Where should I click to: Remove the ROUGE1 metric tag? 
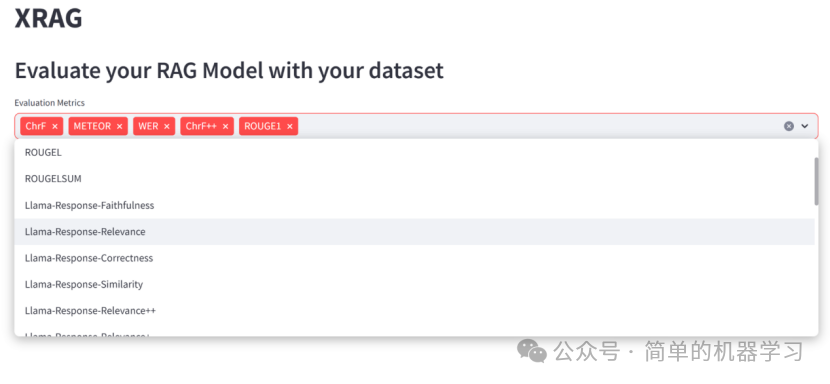290,127
